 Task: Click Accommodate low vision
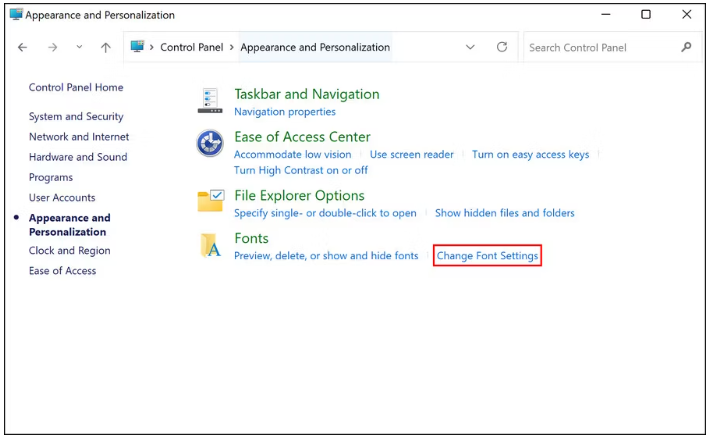click(x=293, y=154)
